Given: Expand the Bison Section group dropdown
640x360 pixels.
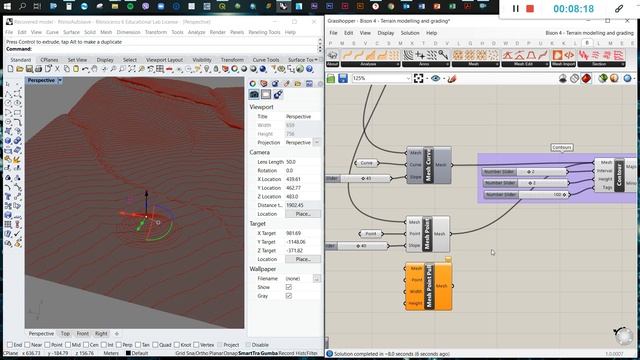Looking at the screenshot, I should coord(623,64).
